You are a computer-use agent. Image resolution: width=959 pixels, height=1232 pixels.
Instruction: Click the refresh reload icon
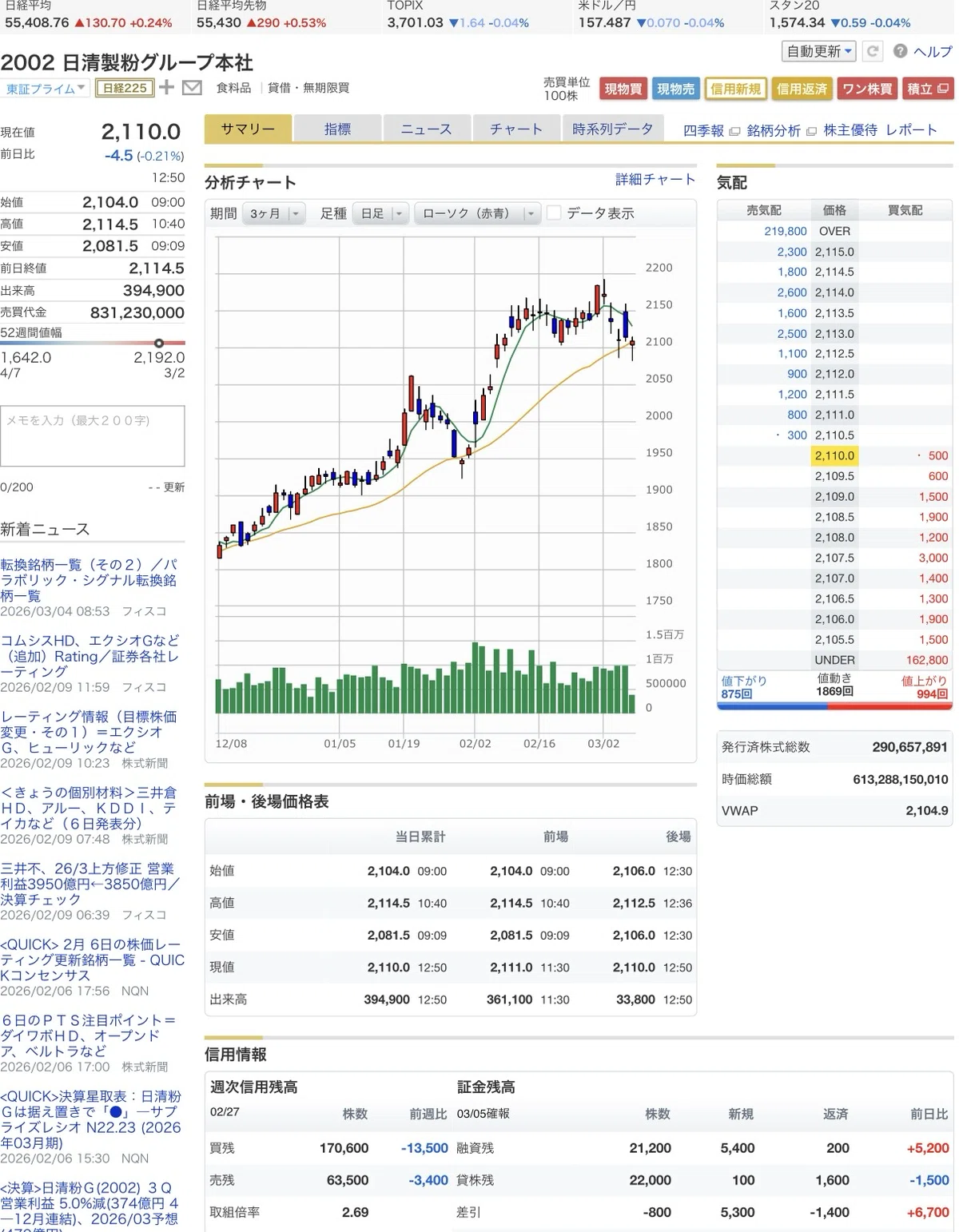pos(873,51)
